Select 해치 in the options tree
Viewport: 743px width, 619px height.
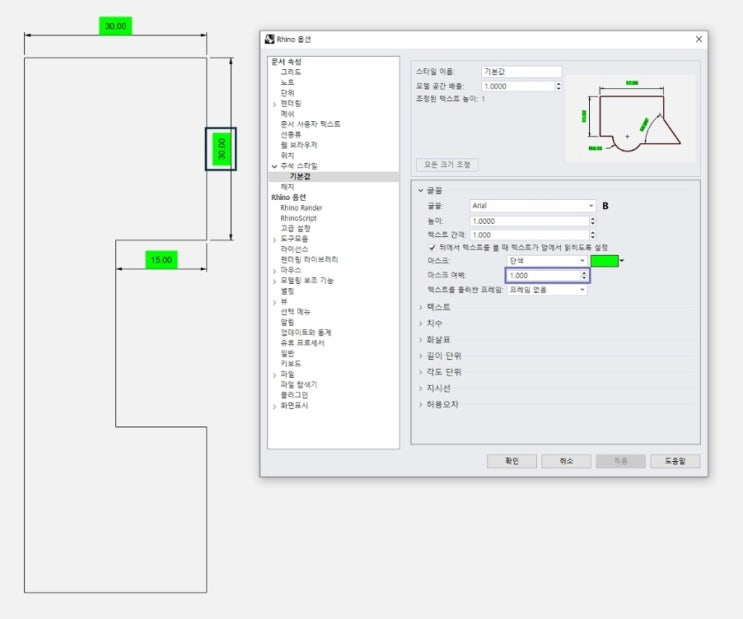coord(287,187)
